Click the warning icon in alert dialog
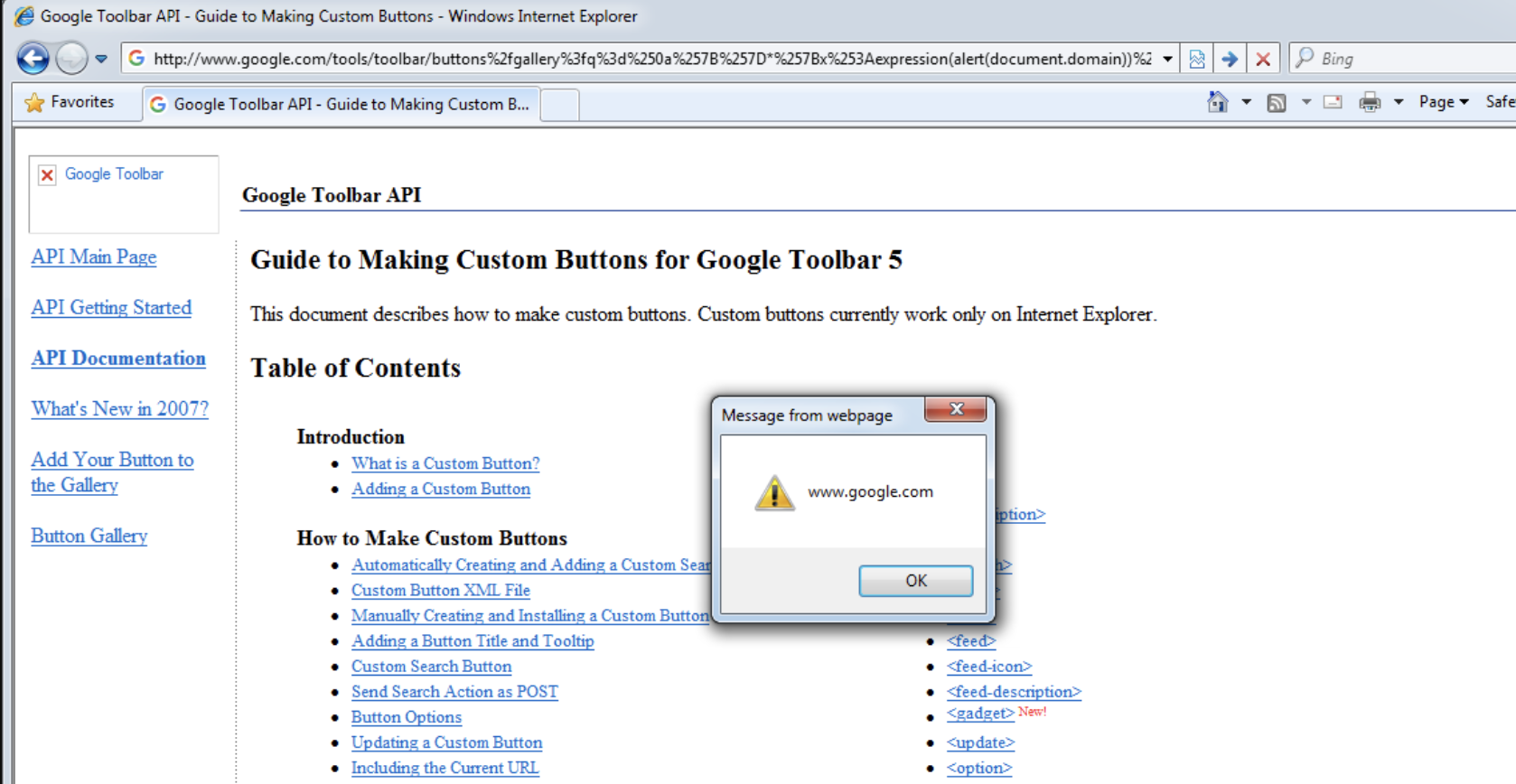Viewport: 1516px width, 784px height. [x=774, y=492]
